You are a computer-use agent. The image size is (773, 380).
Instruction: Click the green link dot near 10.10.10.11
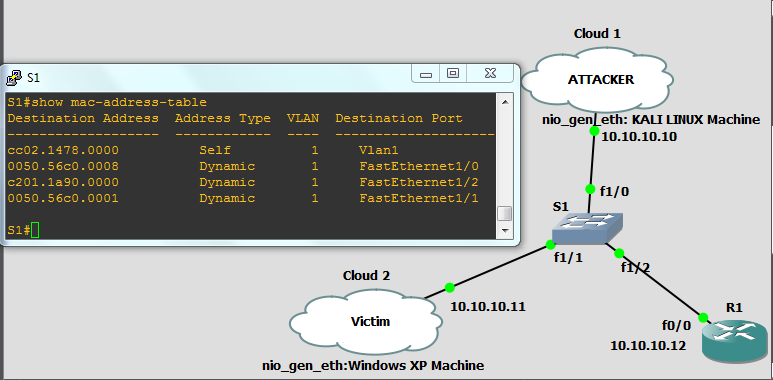(449, 287)
